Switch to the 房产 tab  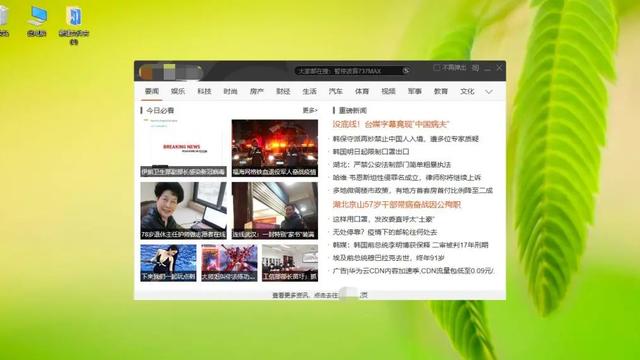pyautogui.click(x=257, y=91)
